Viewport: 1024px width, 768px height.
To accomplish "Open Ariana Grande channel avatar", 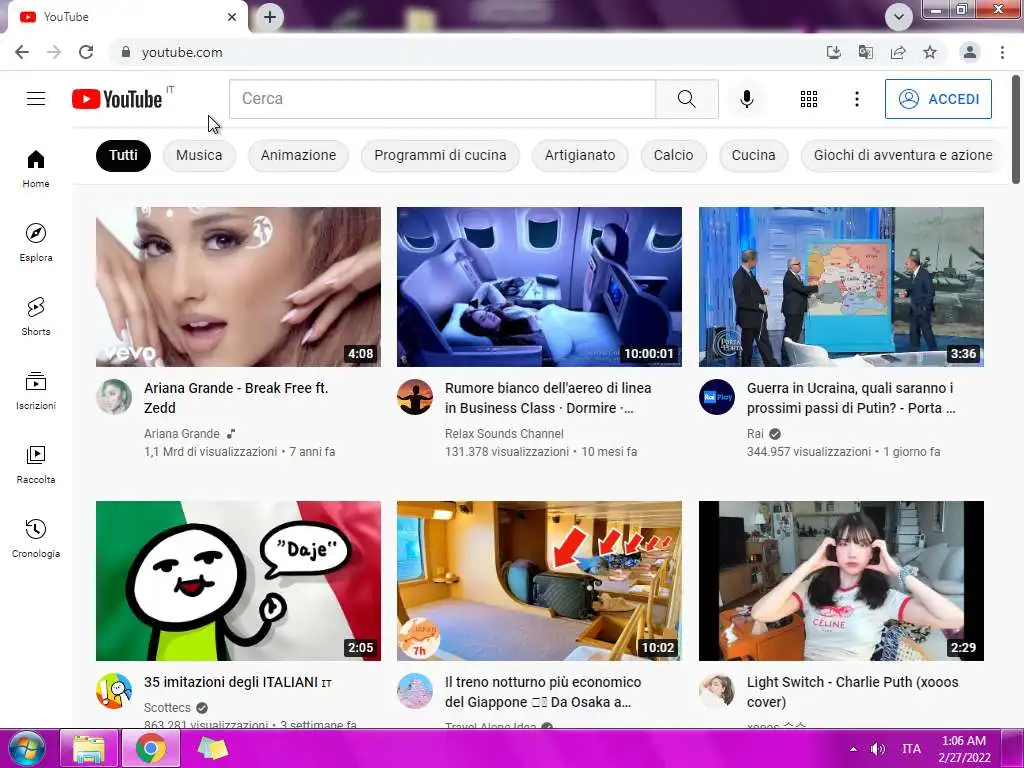I will click(114, 396).
